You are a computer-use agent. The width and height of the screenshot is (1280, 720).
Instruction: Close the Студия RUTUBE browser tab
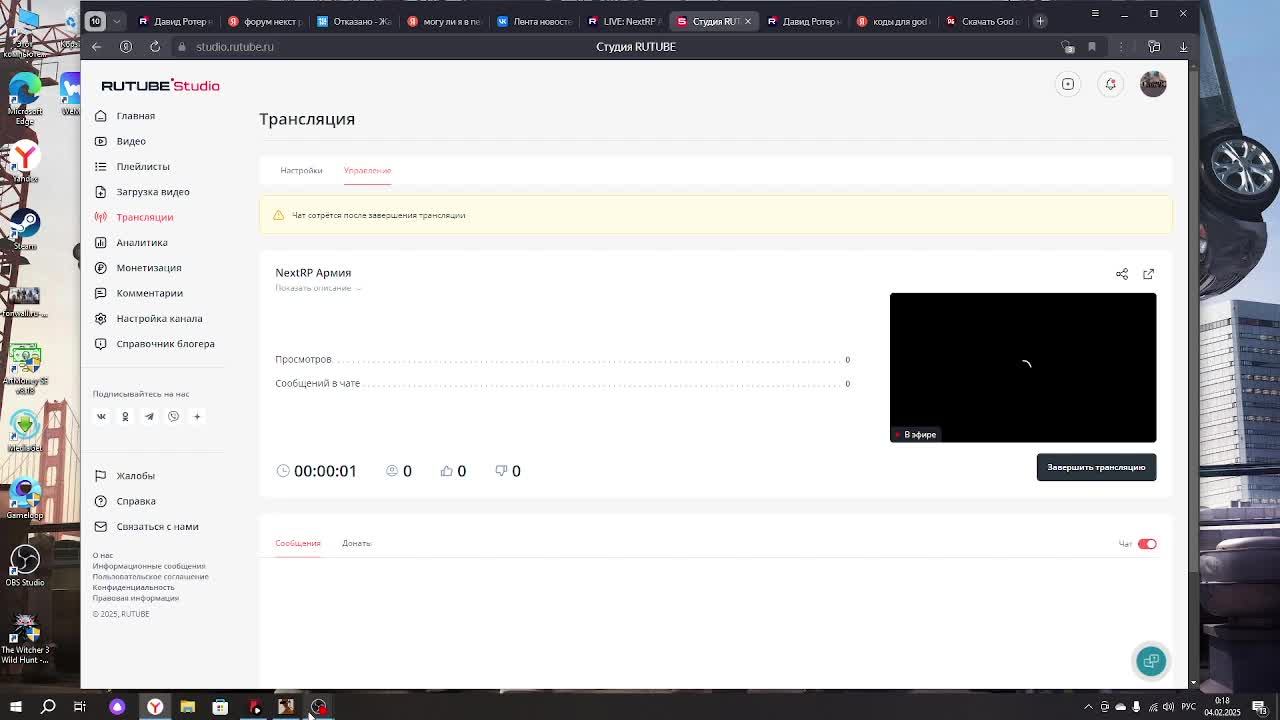(747, 21)
